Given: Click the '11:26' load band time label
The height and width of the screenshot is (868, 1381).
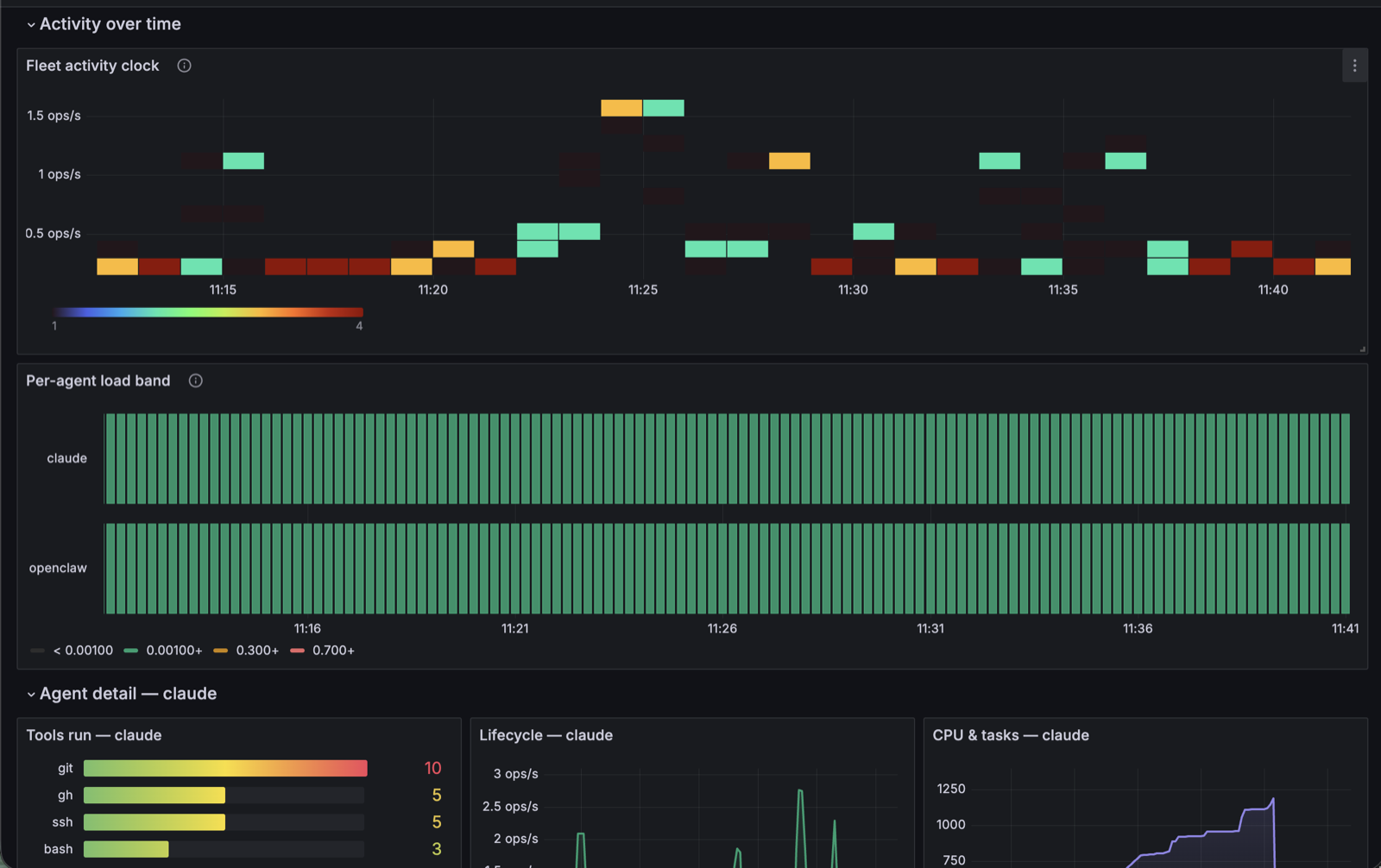Looking at the screenshot, I should (x=722, y=629).
